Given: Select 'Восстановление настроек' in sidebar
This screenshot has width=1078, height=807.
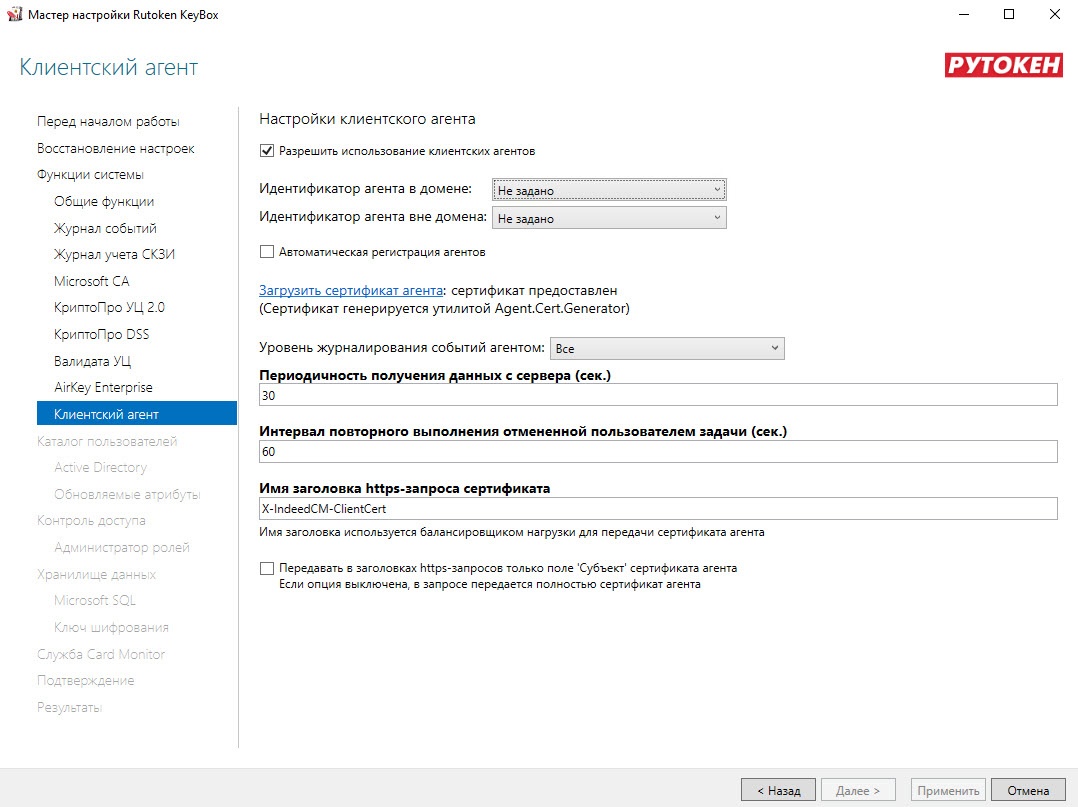Looking at the screenshot, I should point(115,149).
